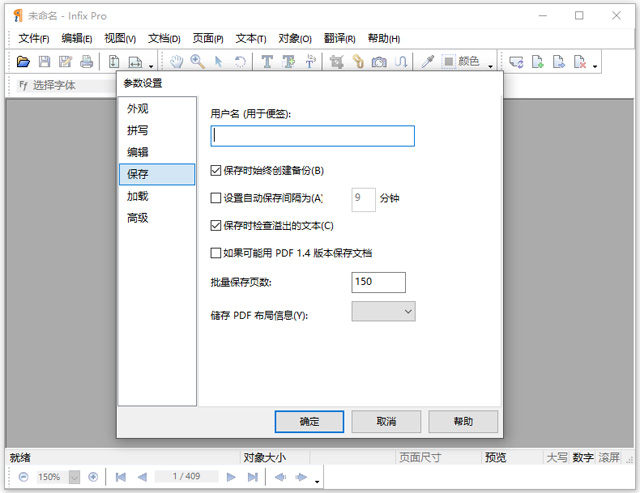
Task: Open the 对象(O) menu
Action: 295,38
